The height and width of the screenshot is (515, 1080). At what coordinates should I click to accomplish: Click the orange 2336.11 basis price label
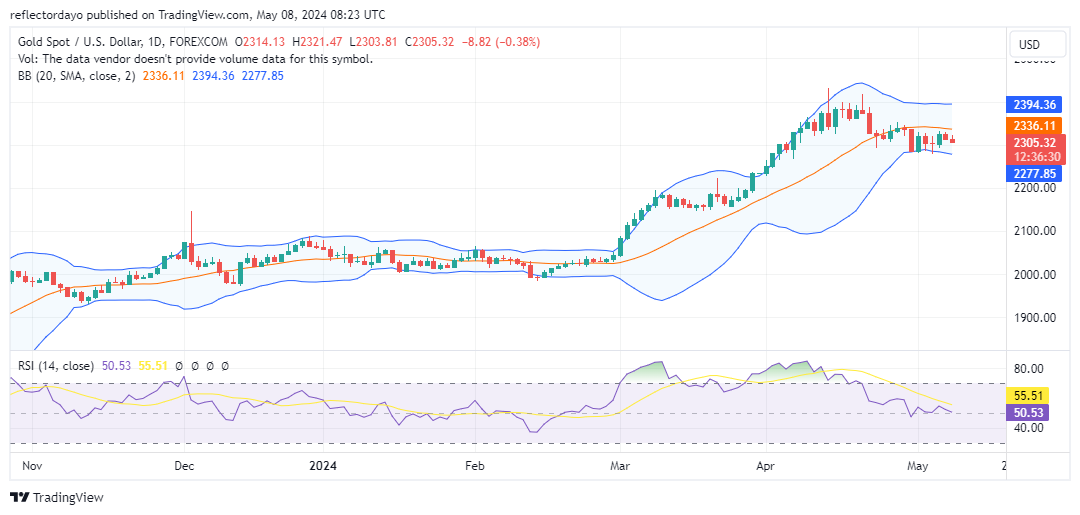coord(1035,125)
